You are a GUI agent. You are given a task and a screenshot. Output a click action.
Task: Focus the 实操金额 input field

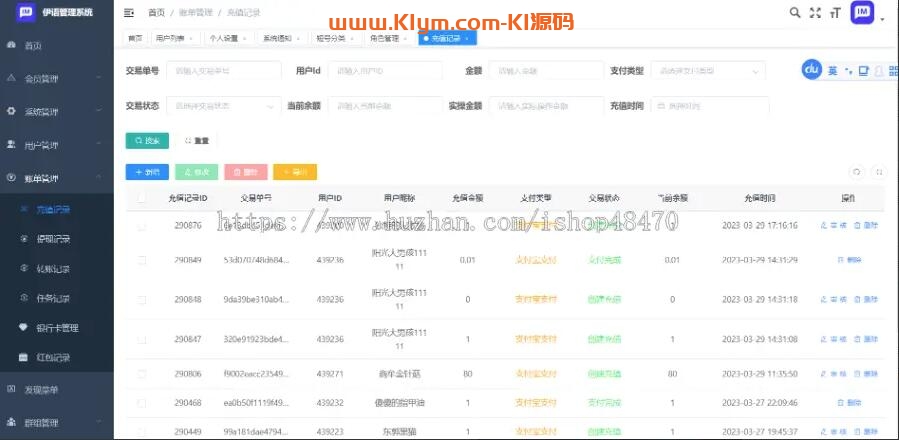(546, 106)
